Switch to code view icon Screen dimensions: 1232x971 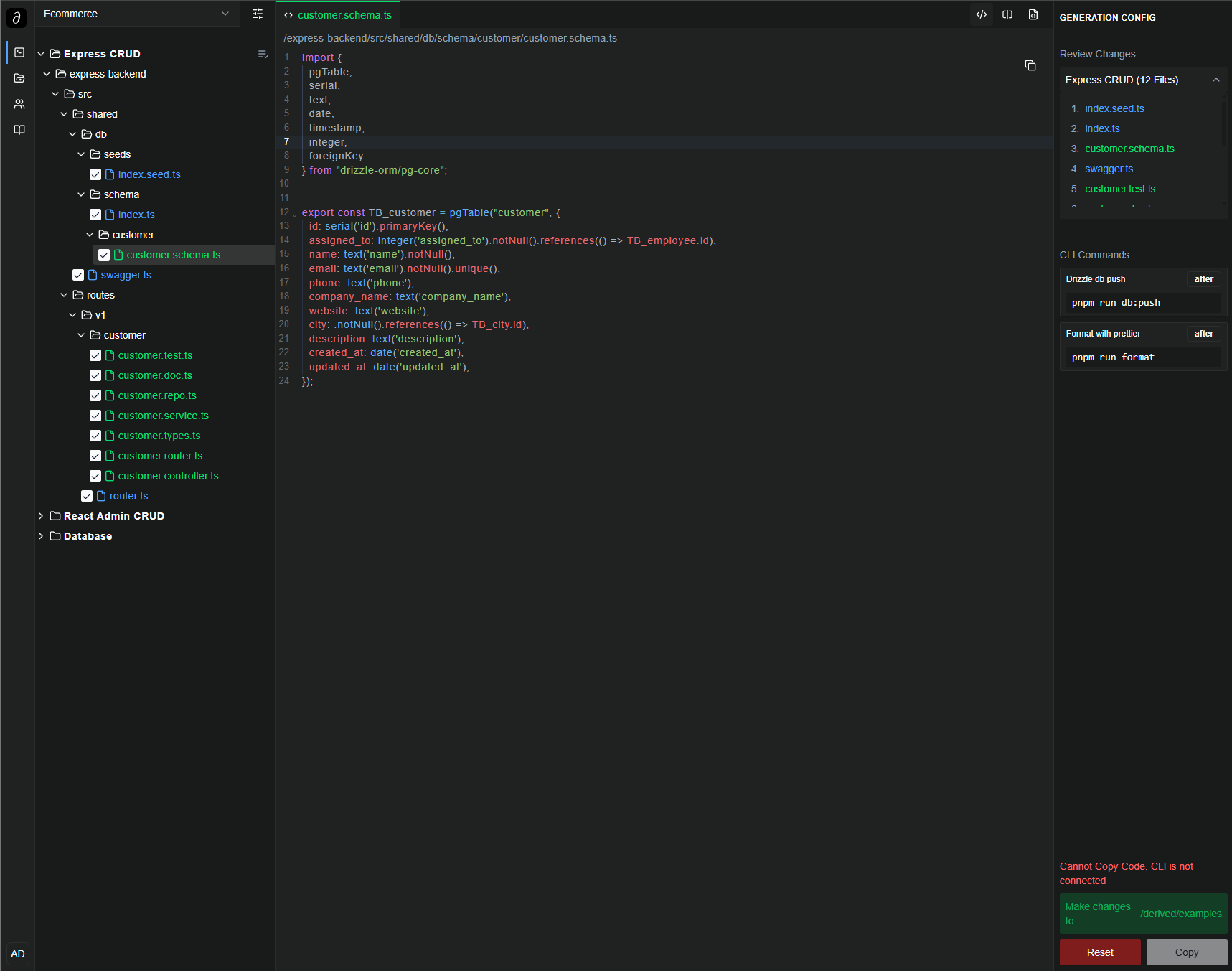click(982, 14)
